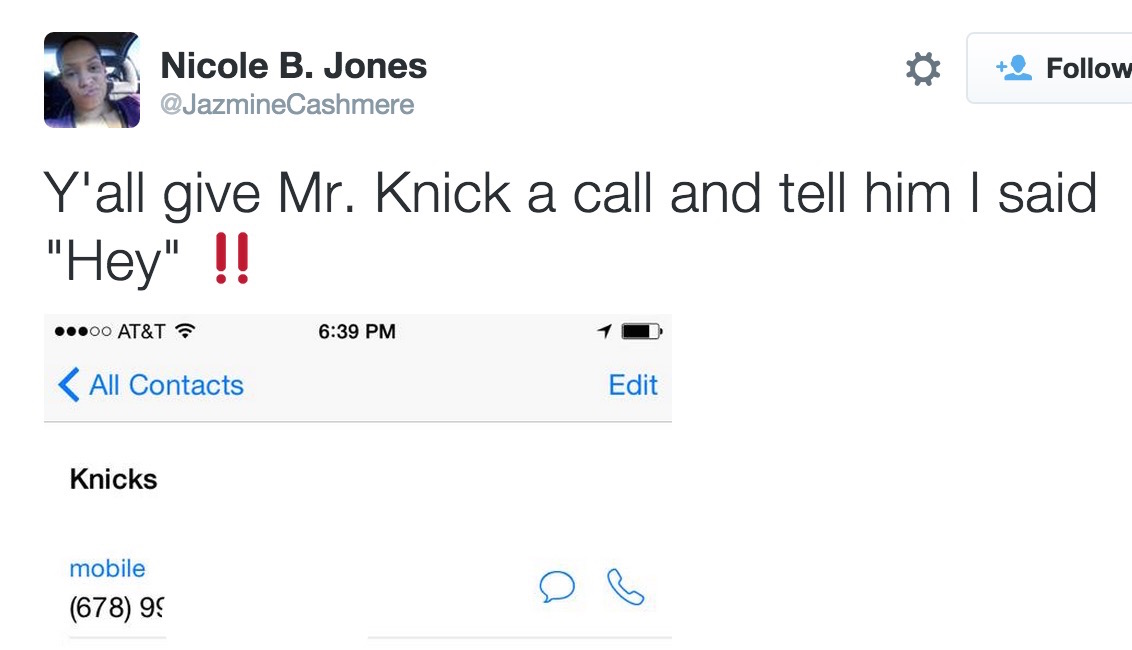This screenshot has height=650, width=1132.
Task: Click Nicole's profile avatar photo
Action: 91,79
